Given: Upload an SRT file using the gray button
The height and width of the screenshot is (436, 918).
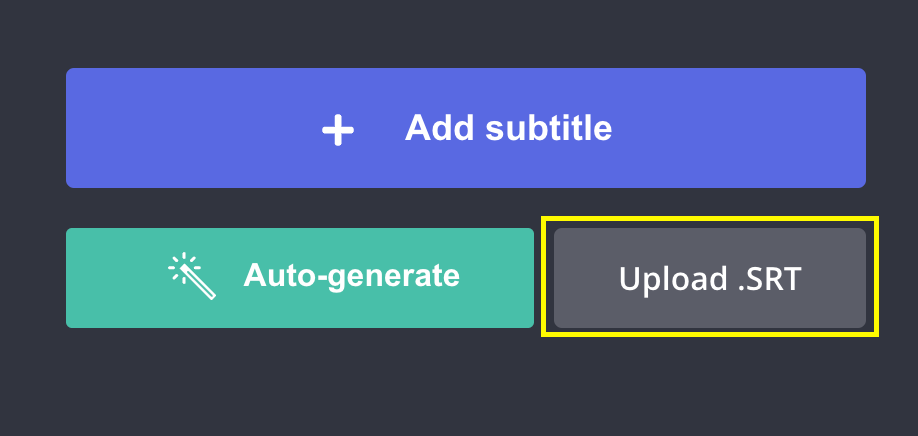Looking at the screenshot, I should pyautogui.click(x=710, y=278).
